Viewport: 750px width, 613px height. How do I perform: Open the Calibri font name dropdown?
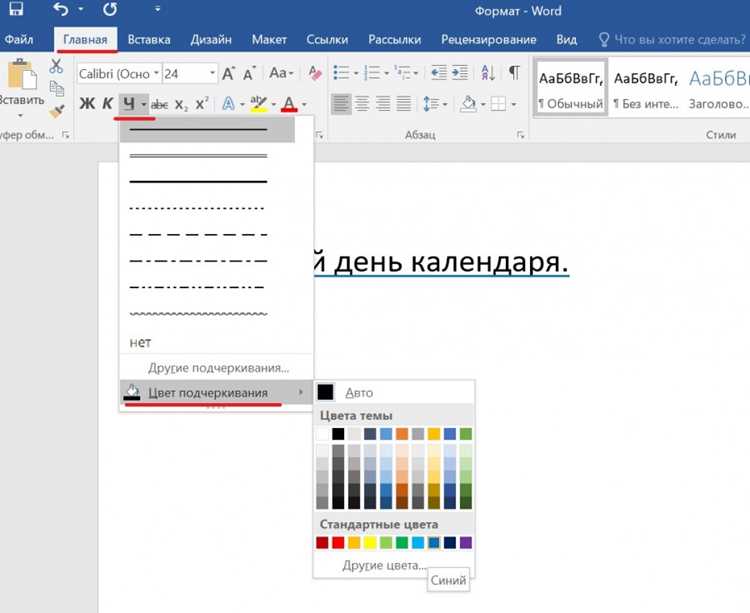tap(156, 74)
